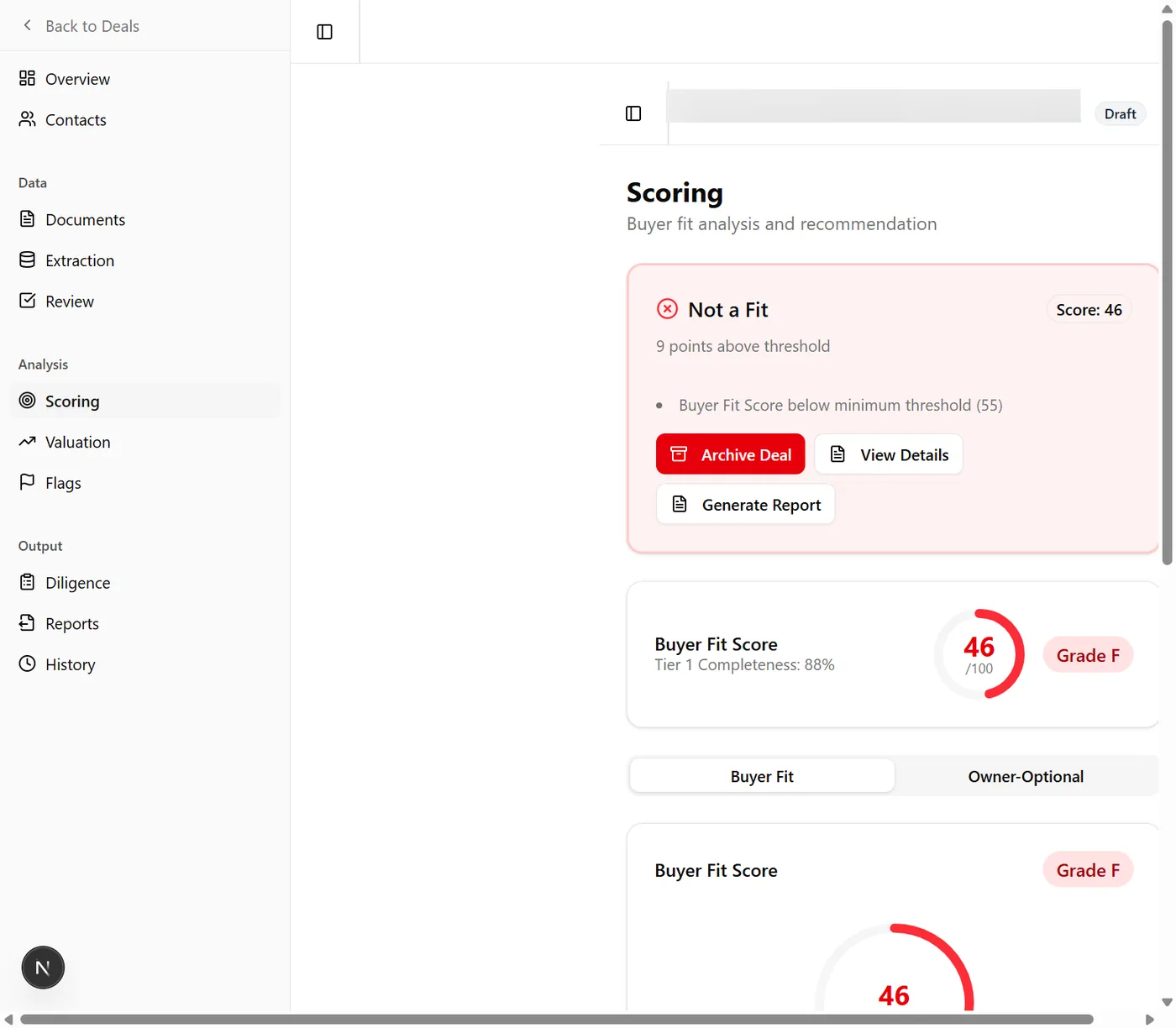The width and height of the screenshot is (1176, 1028).
Task: Click 'Tier 1 Completeness: 88%' text
Action: (744, 665)
